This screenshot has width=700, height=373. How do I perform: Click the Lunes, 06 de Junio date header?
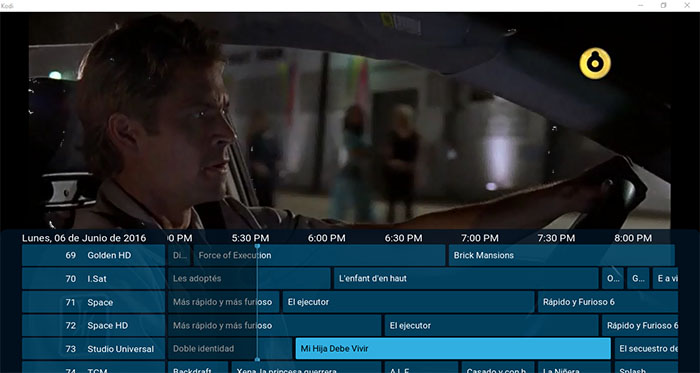click(x=84, y=238)
